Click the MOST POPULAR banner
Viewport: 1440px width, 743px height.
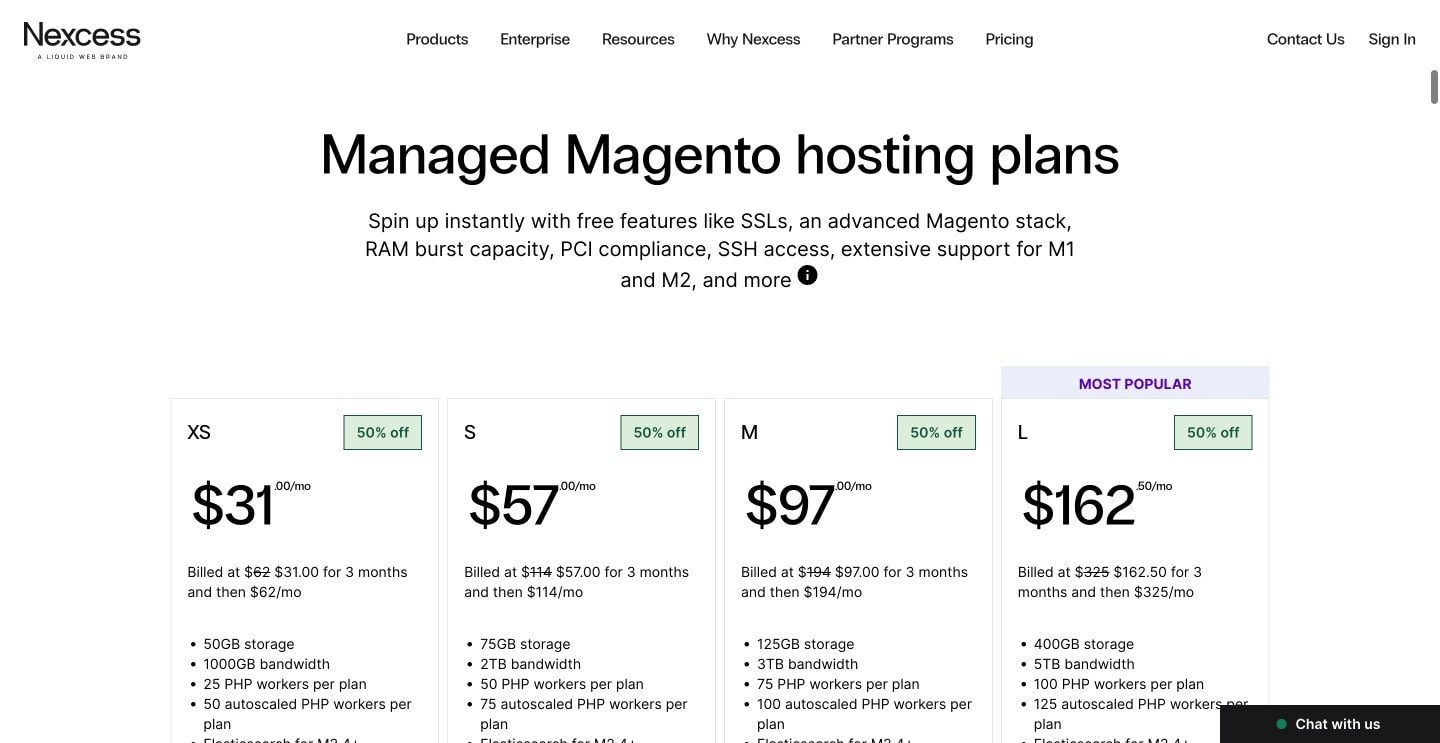(1135, 383)
